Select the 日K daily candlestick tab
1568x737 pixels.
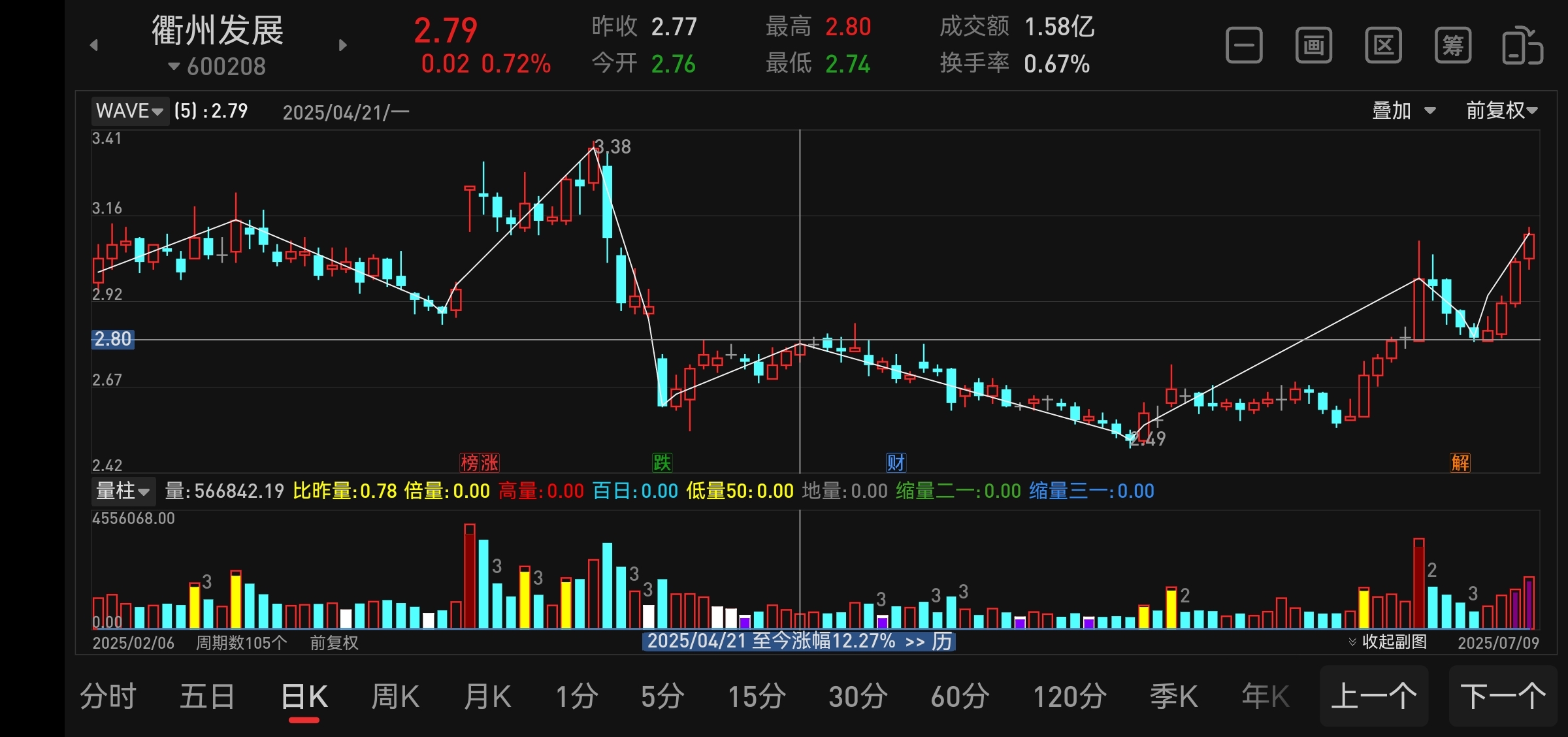click(x=304, y=696)
